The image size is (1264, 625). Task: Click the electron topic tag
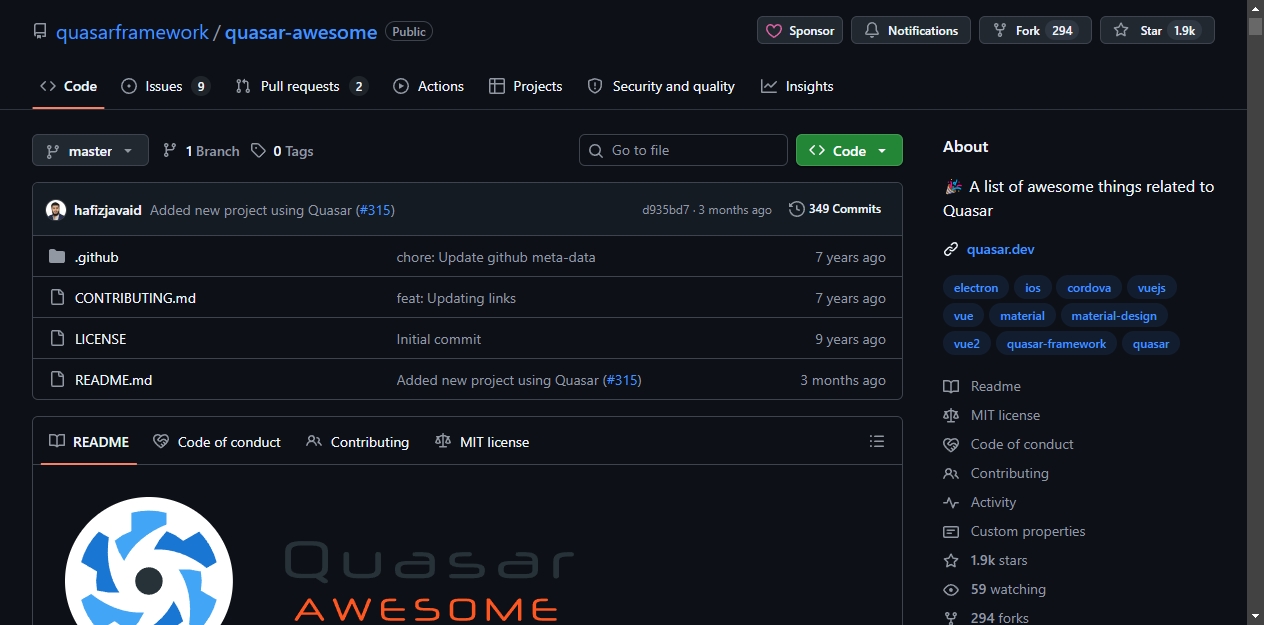tap(976, 288)
